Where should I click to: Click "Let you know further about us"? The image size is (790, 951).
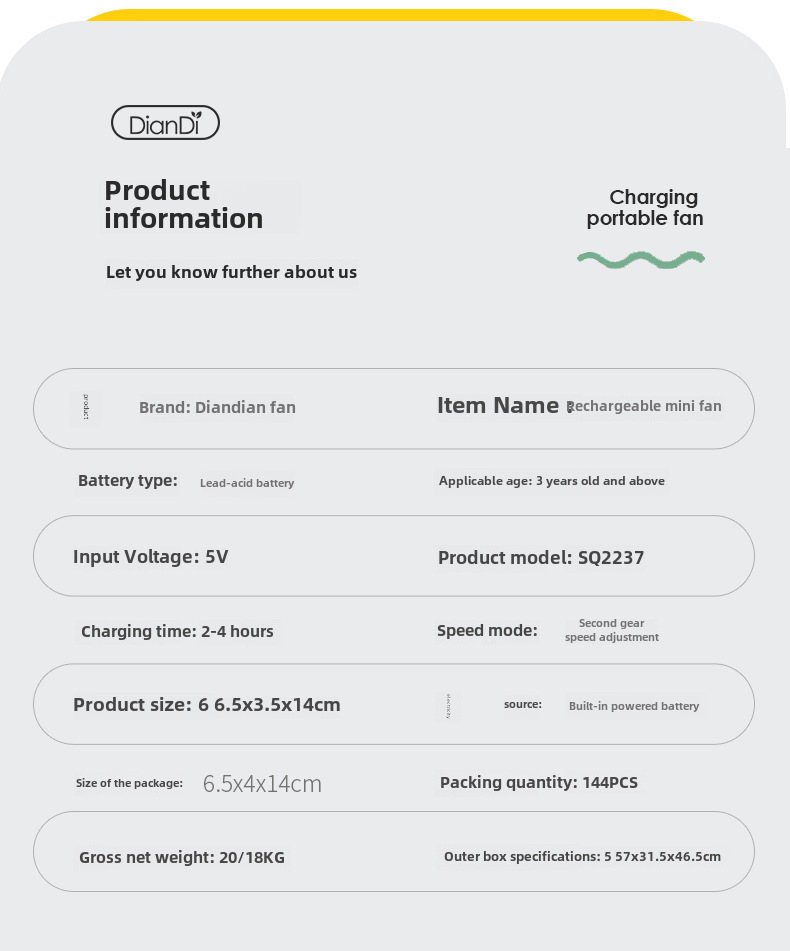231,272
